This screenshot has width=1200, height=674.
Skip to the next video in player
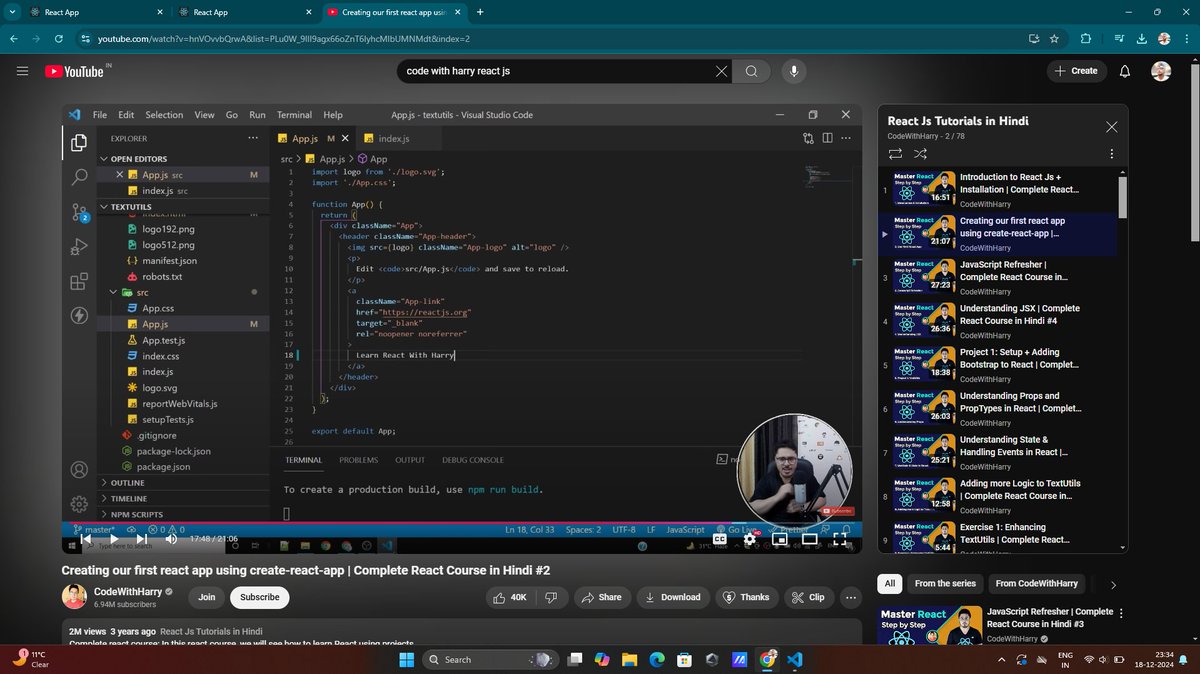pyautogui.click(x=141, y=538)
